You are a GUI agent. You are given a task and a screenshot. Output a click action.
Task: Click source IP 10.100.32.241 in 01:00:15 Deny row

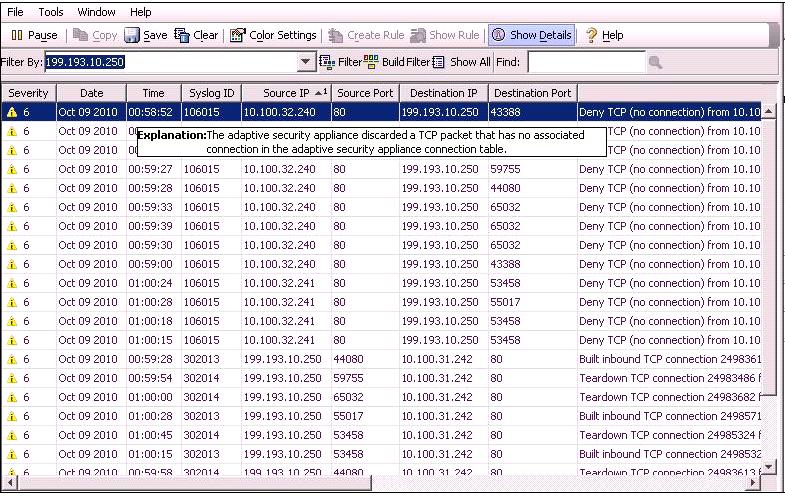coord(279,340)
